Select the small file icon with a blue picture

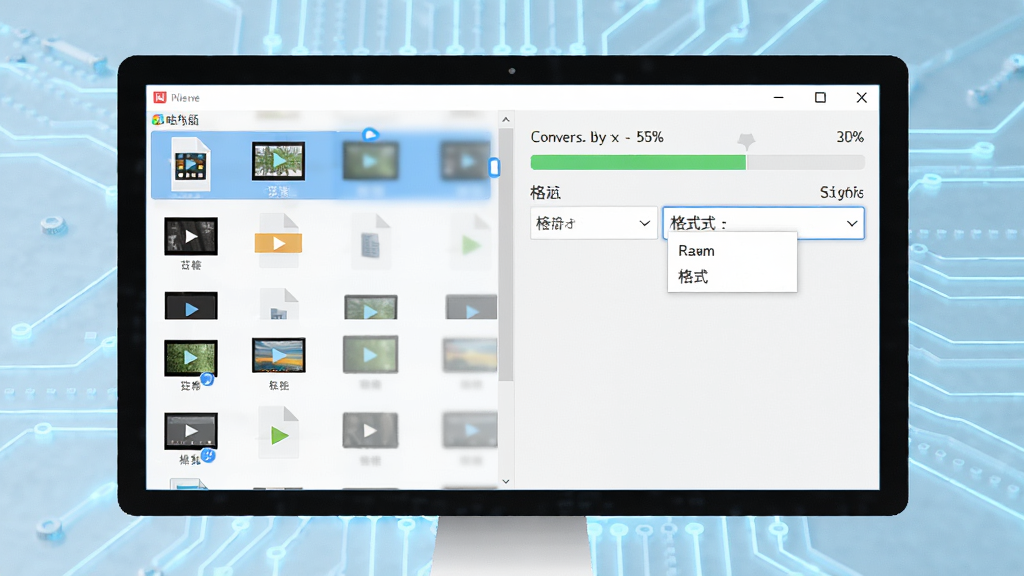click(279, 305)
